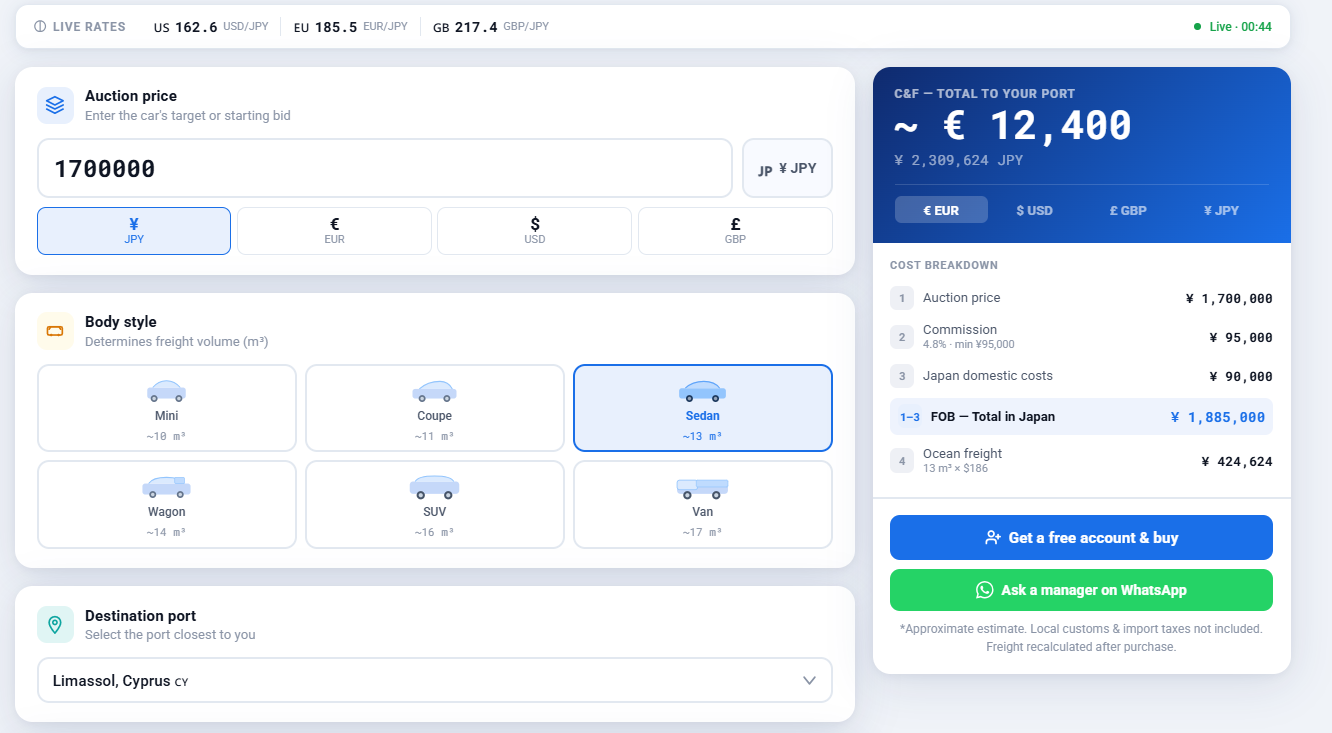Click the ¥ 90,000 domestic costs value
1332x733 pixels.
pos(1241,377)
